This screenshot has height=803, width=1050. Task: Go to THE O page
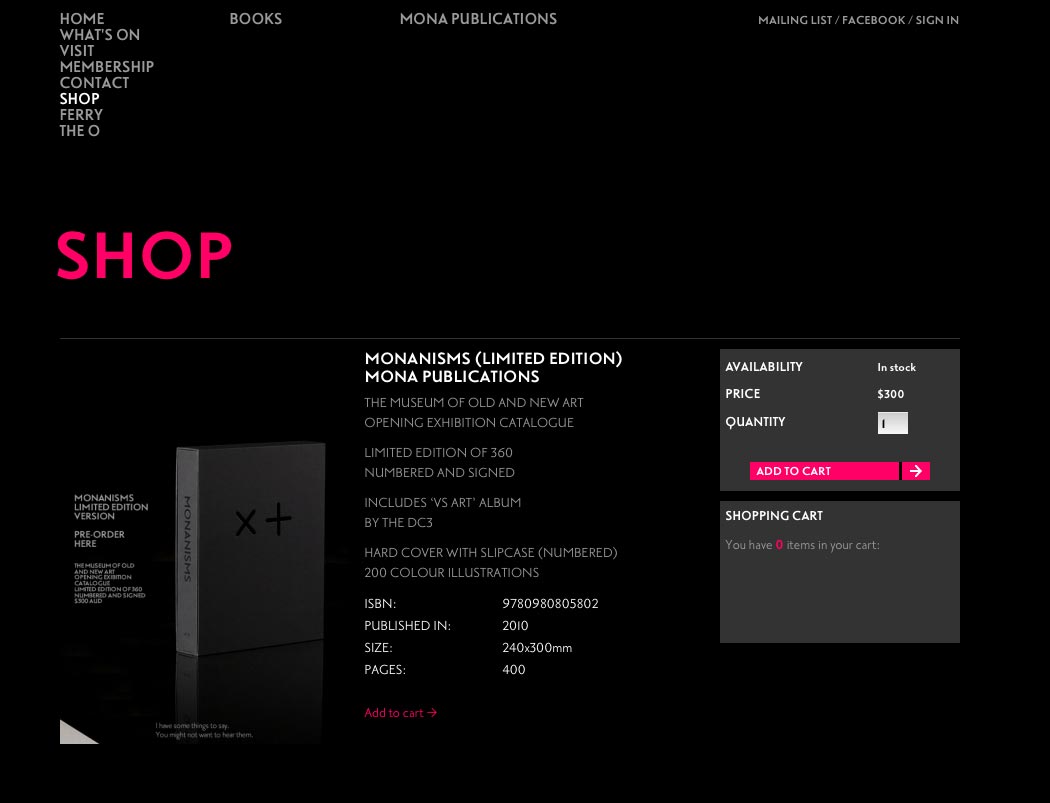point(80,131)
